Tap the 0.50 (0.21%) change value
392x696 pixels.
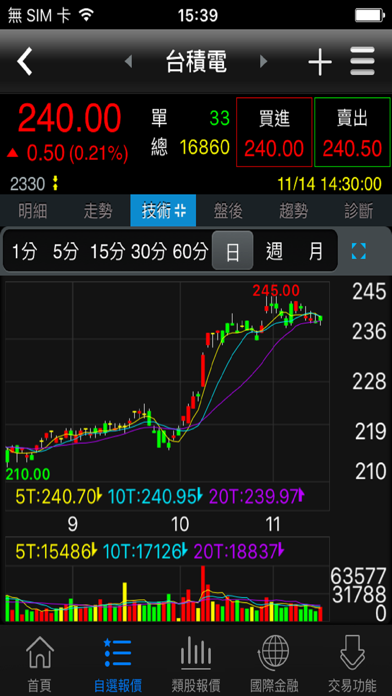(77, 154)
